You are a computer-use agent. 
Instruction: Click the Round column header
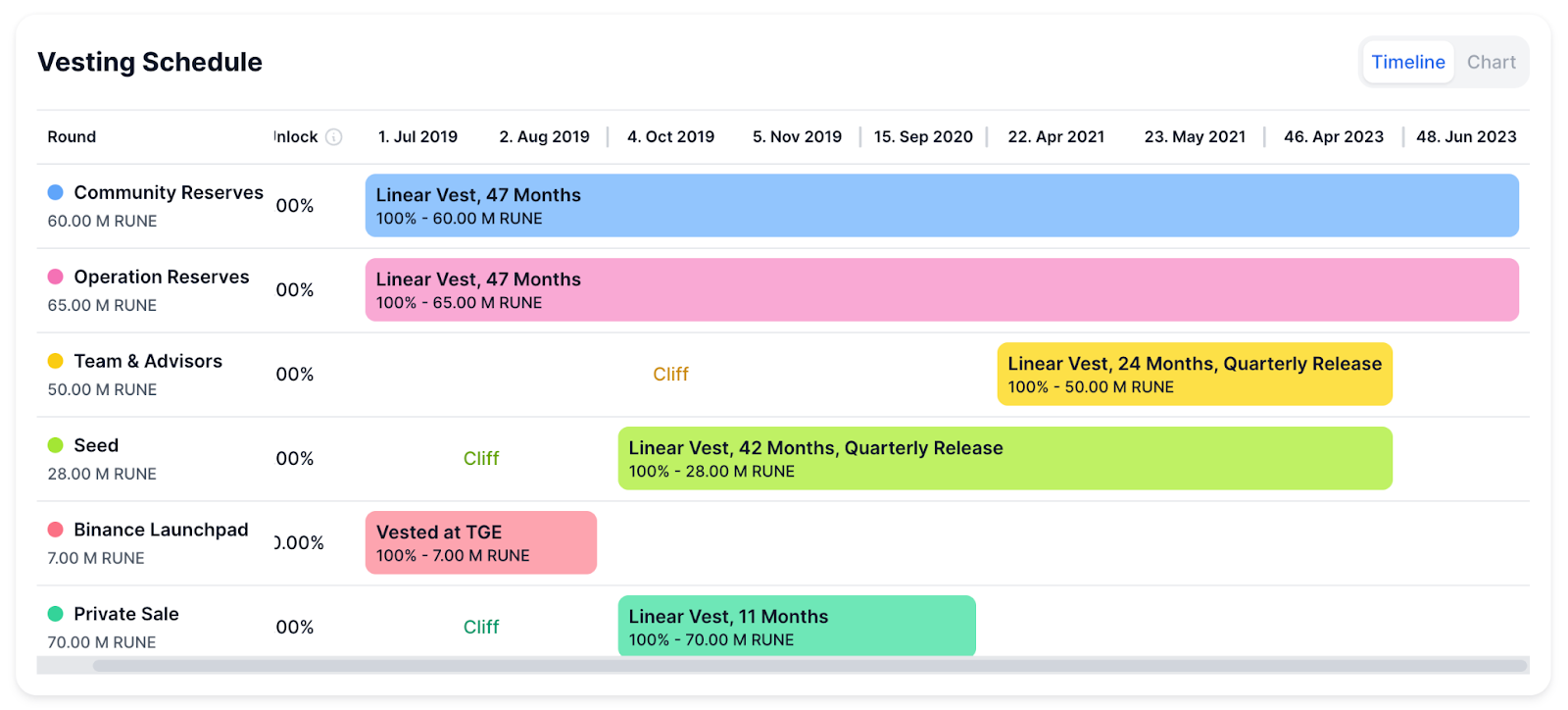(72, 137)
